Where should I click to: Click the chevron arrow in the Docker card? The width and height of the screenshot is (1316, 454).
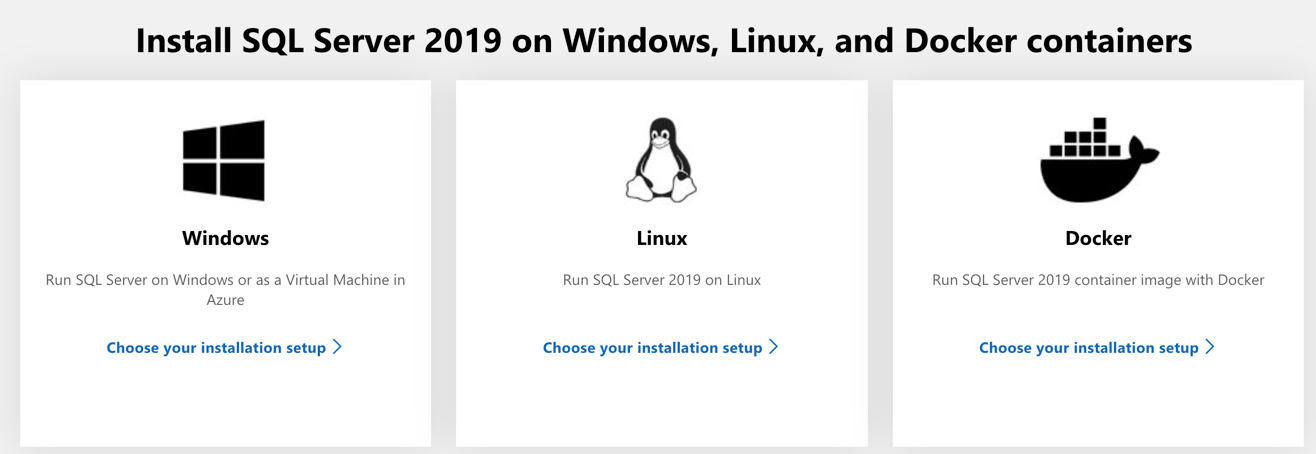(1210, 347)
